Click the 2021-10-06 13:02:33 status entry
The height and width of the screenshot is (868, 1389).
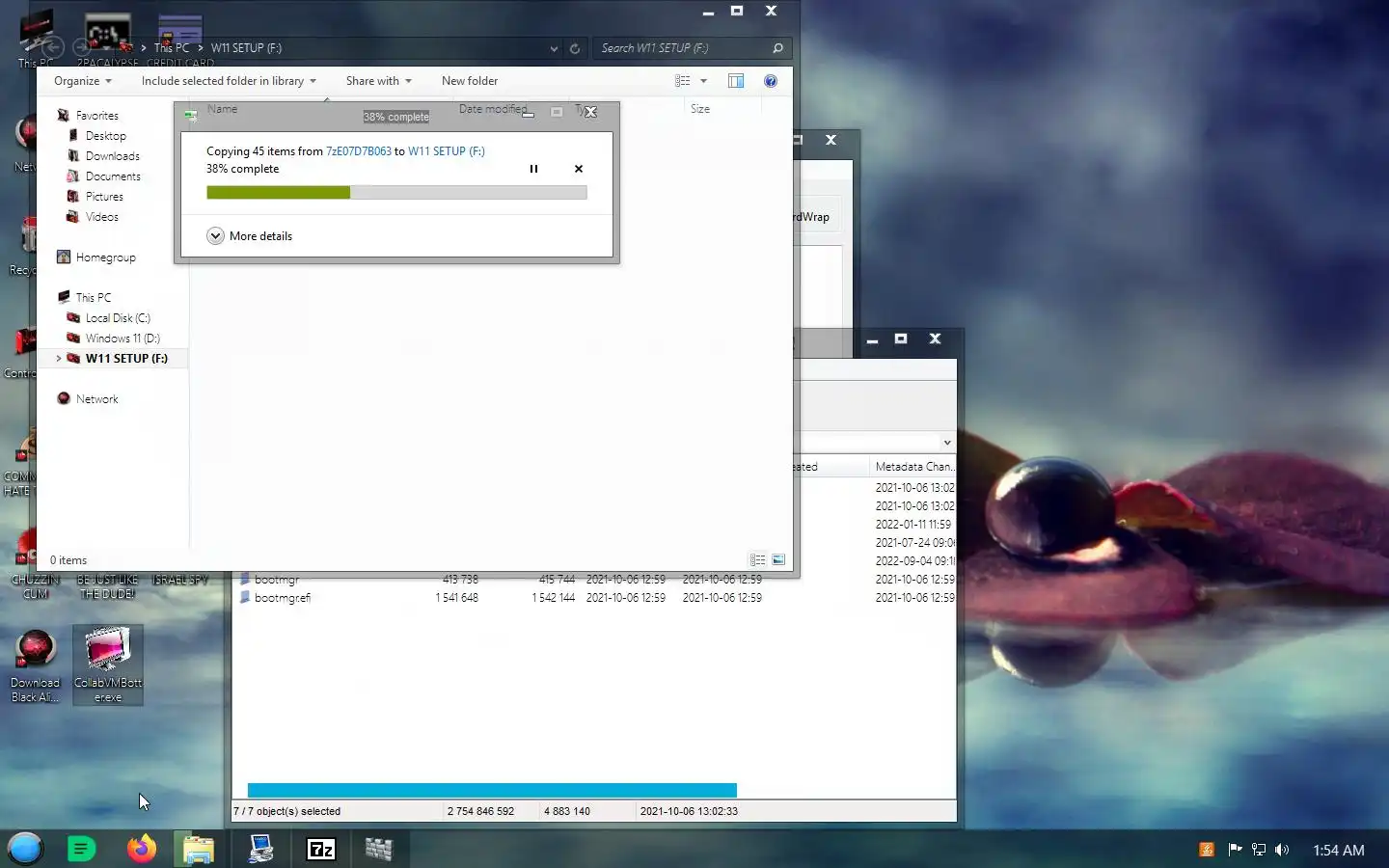coord(689,811)
